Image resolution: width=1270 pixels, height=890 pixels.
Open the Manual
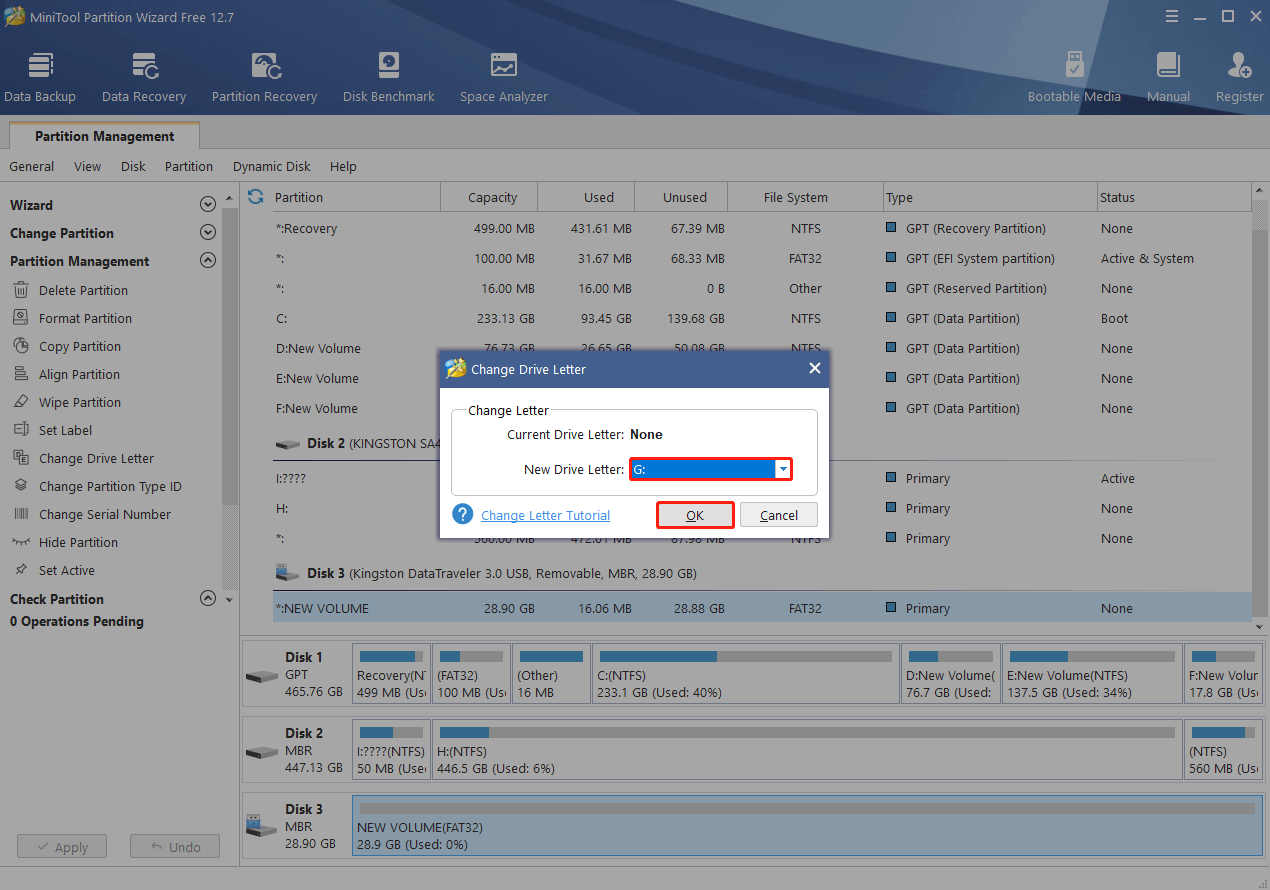pos(1168,75)
